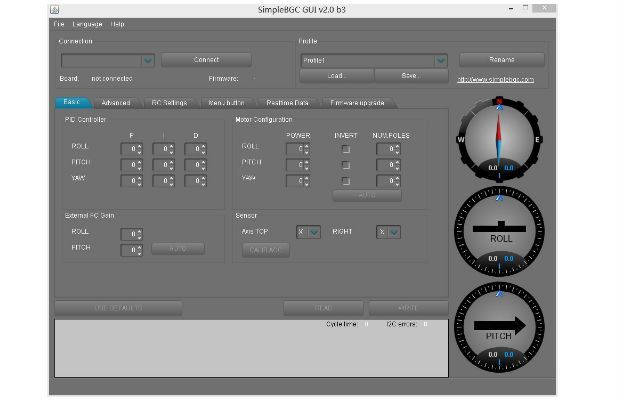Open the Connection port dropdown
This screenshot has width=620, height=400.
(x=108, y=60)
